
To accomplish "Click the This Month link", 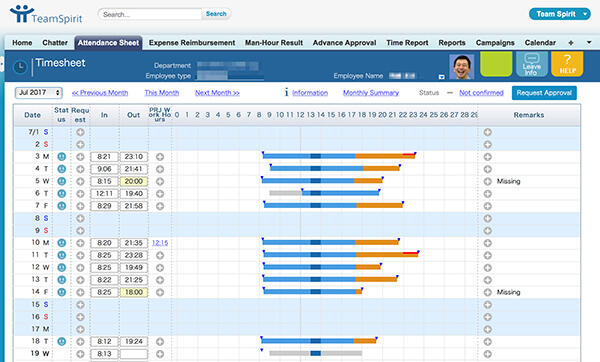I will [161, 93].
